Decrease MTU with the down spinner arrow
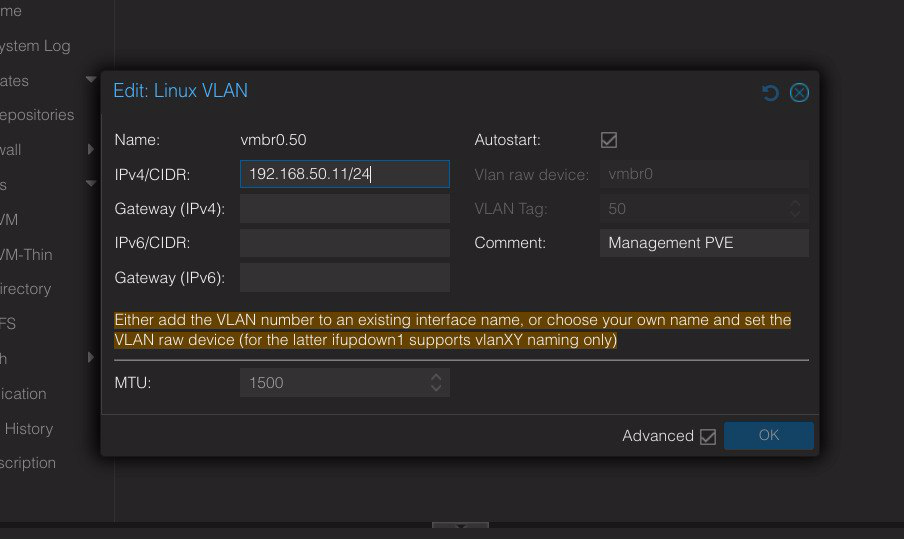Screen dimensions: 904x539 pos(436,389)
